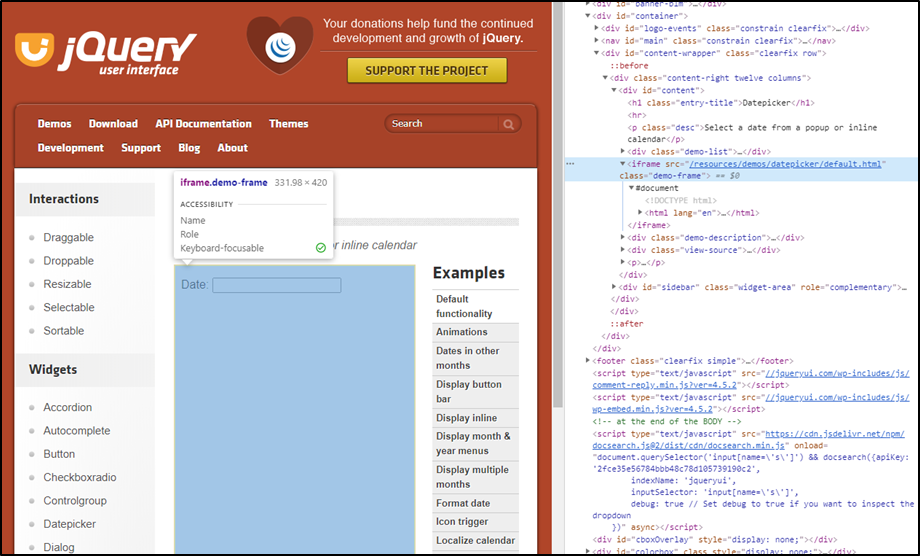The image size is (920, 556).
Task: Select the Display inline example
Action: pos(475,418)
